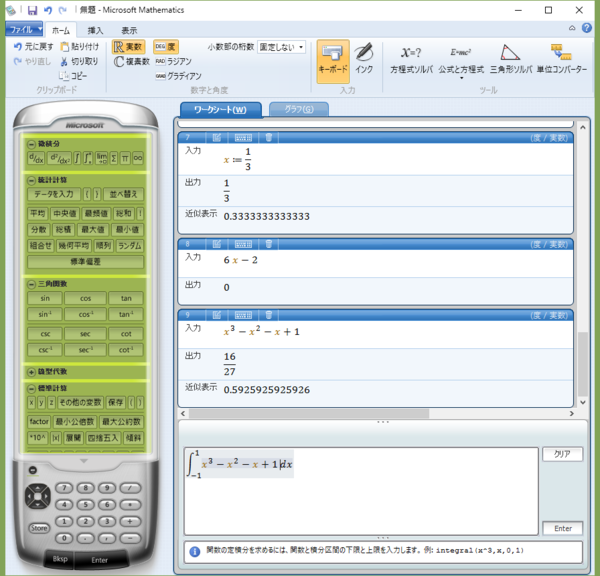
Task: Click データを入力 button
Action: 54,194
